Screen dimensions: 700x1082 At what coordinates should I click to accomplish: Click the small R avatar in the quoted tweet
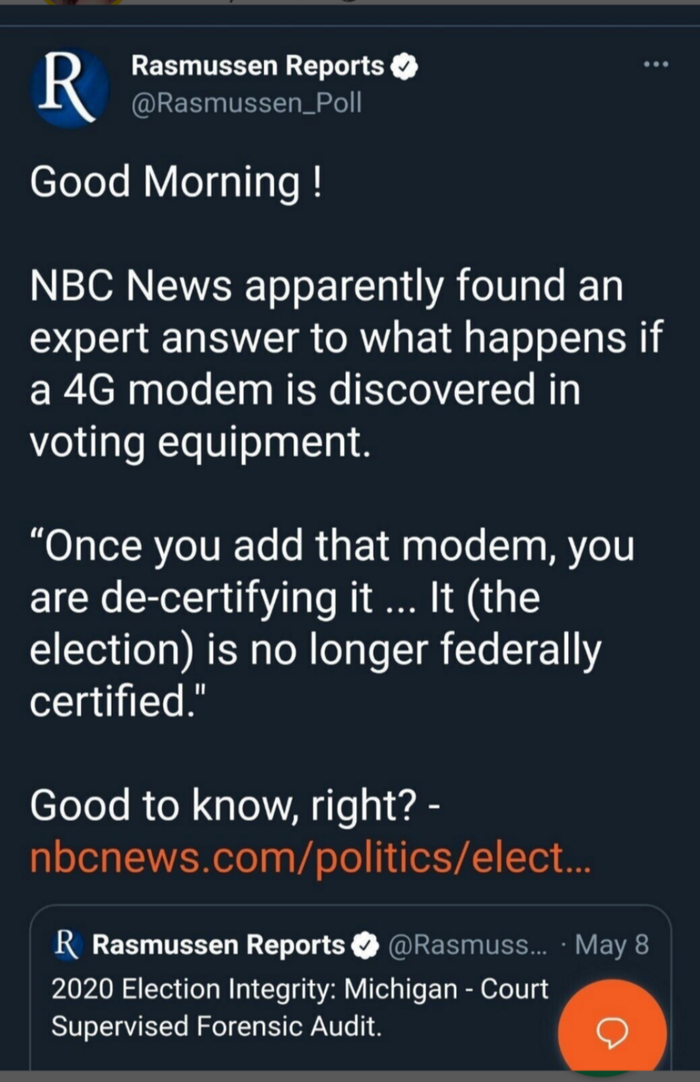[x=66, y=944]
